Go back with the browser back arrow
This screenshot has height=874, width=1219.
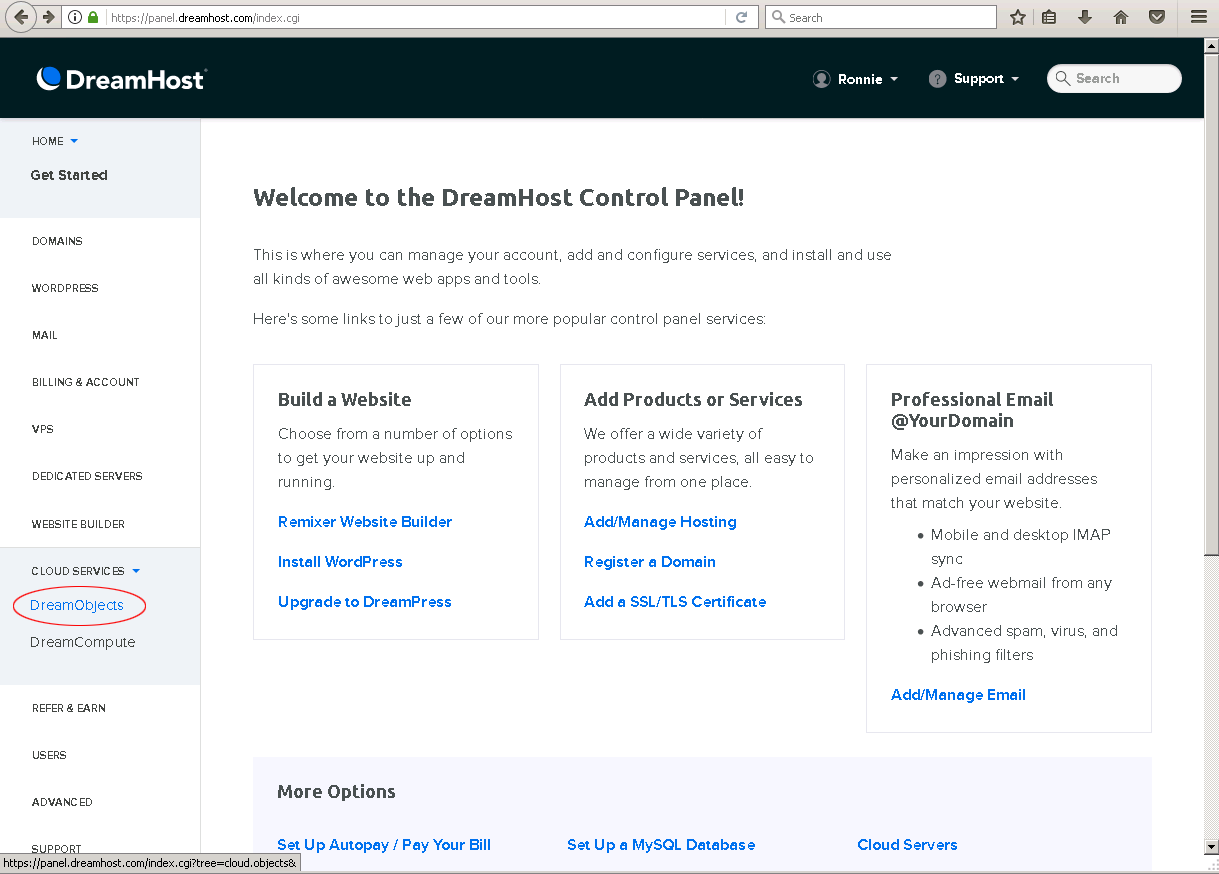click(x=21, y=17)
